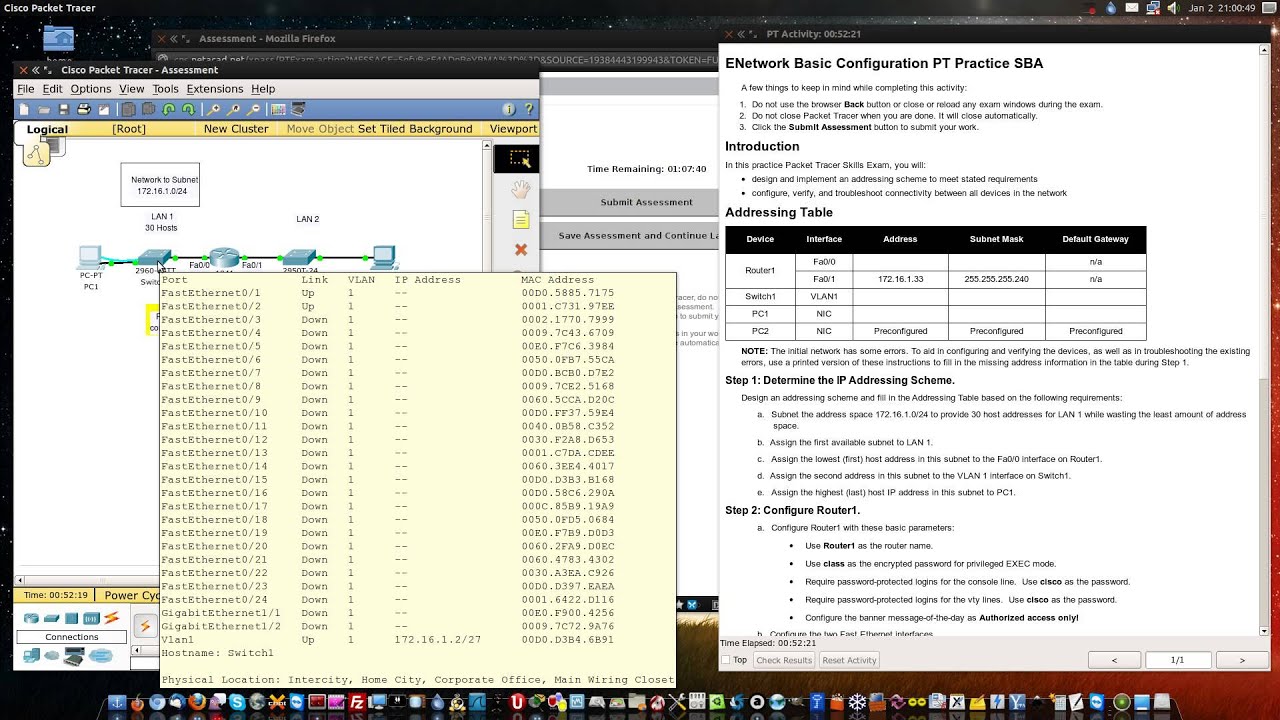Click the Skype icon in the dock

pos(236,702)
